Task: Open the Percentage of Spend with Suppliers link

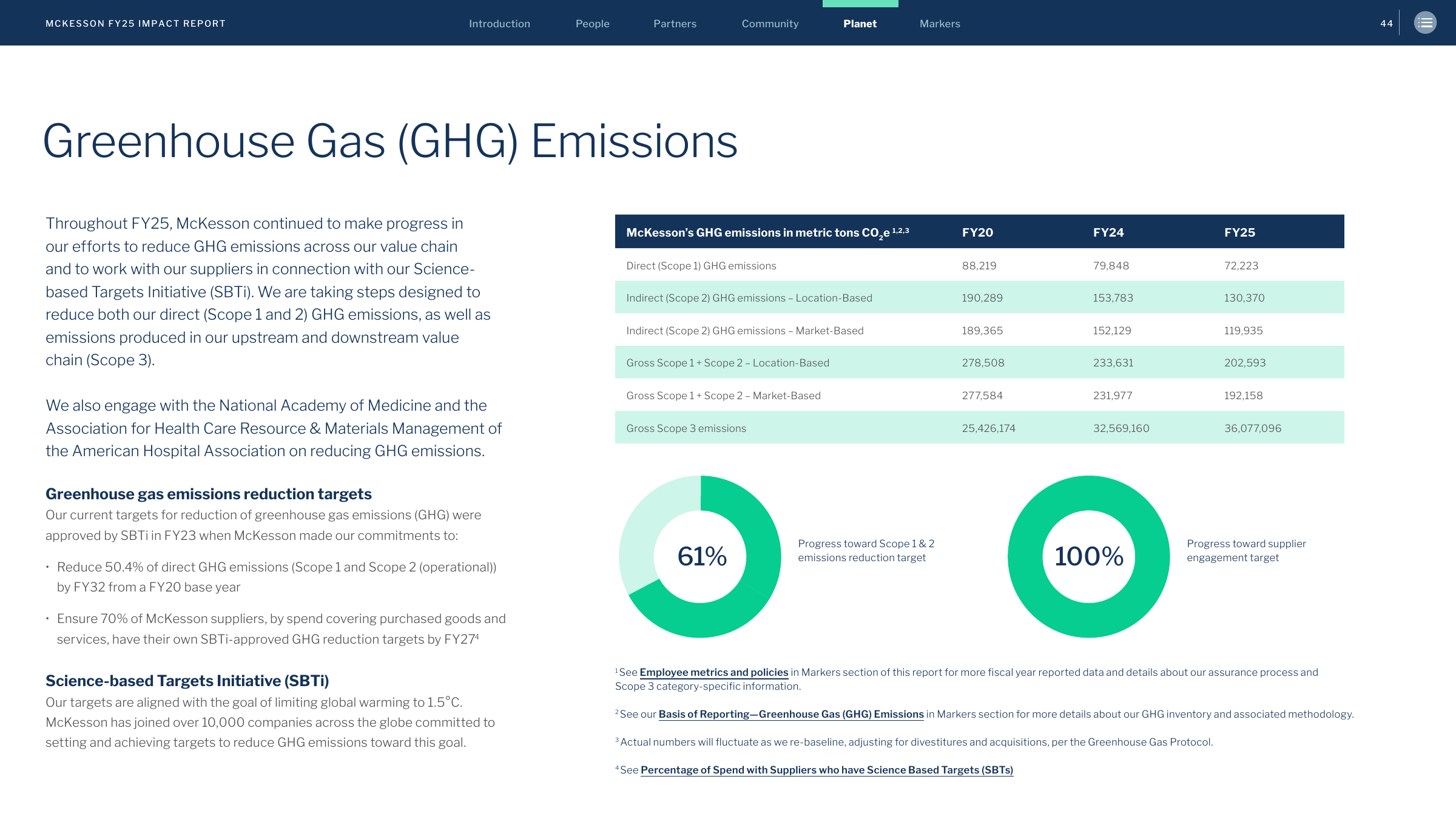Action: click(x=827, y=770)
